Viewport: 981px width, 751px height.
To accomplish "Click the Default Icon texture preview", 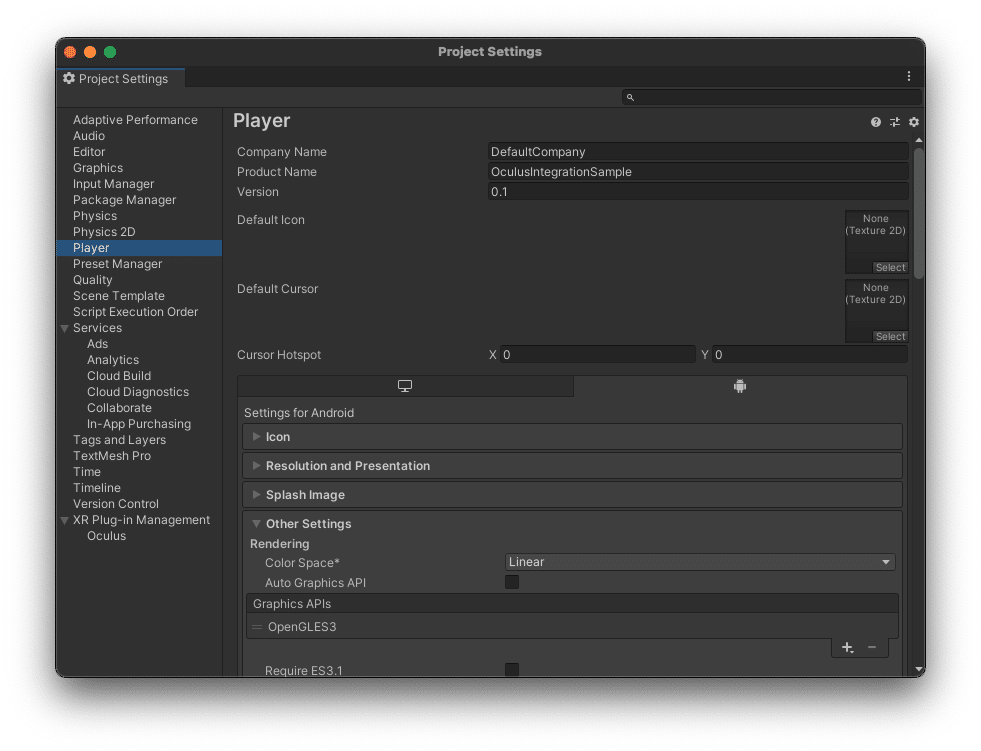I will tap(877, 242).
